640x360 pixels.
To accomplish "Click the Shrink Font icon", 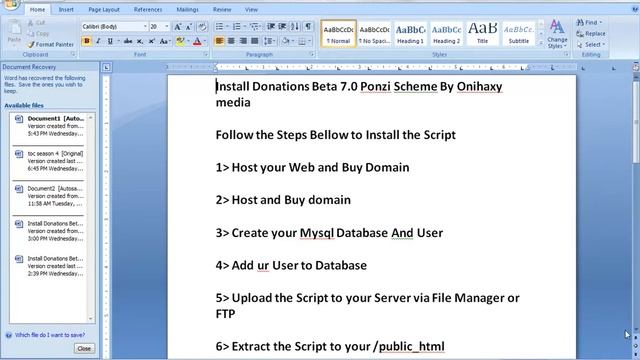I will 189,27.
